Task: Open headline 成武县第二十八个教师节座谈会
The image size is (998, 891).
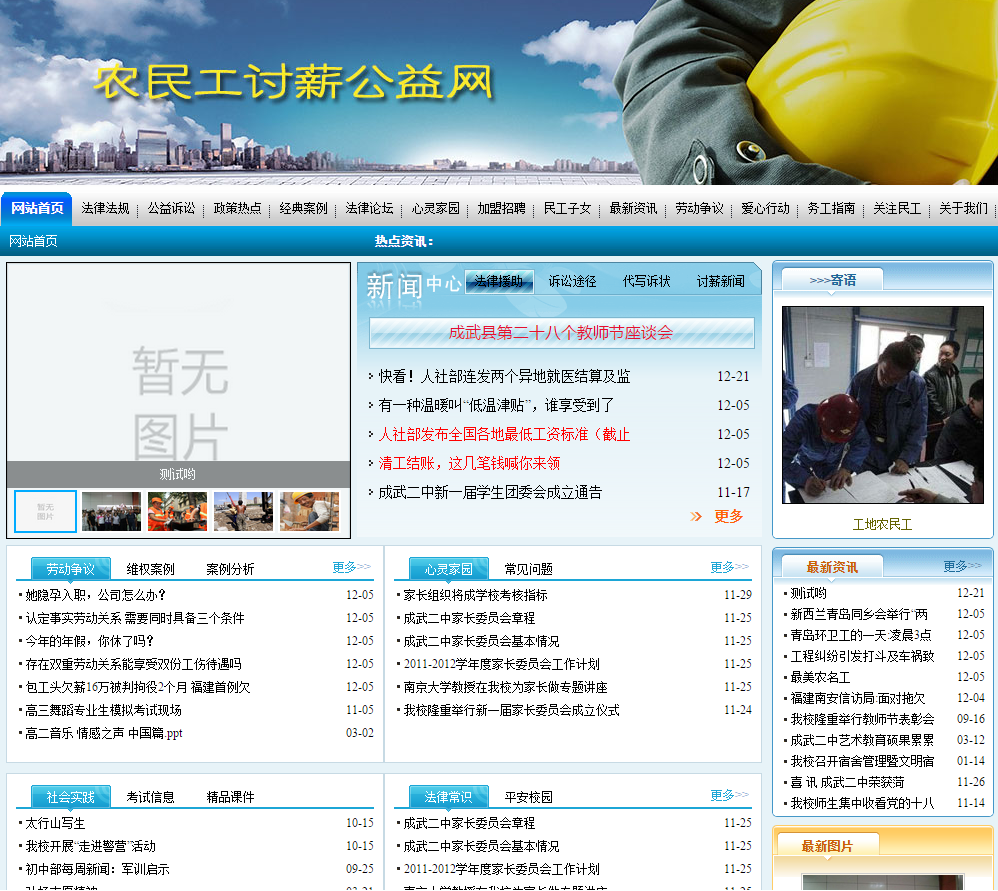Action: click(561, 333)
